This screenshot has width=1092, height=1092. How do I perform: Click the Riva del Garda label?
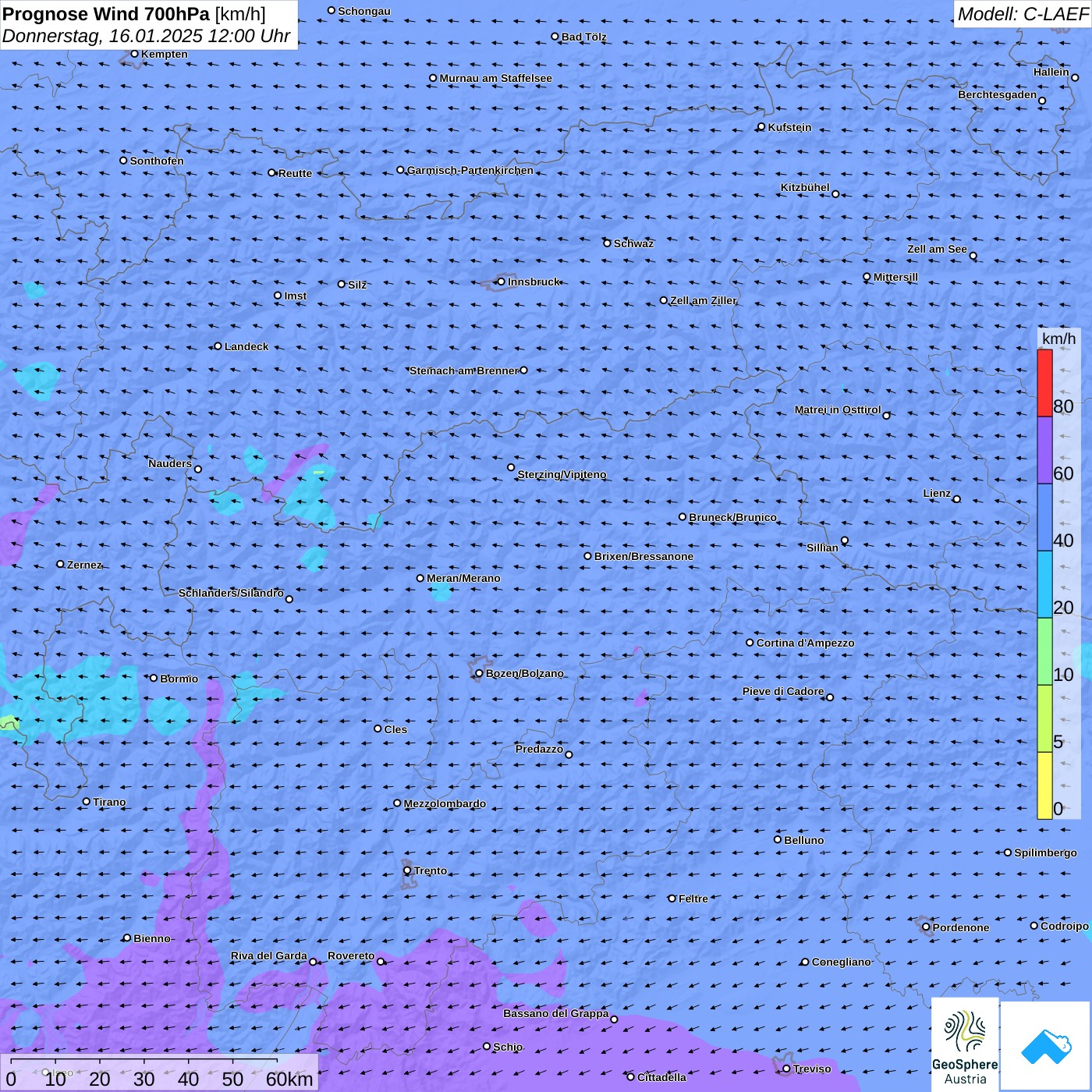pyautogui.click(x=268, y=955)
